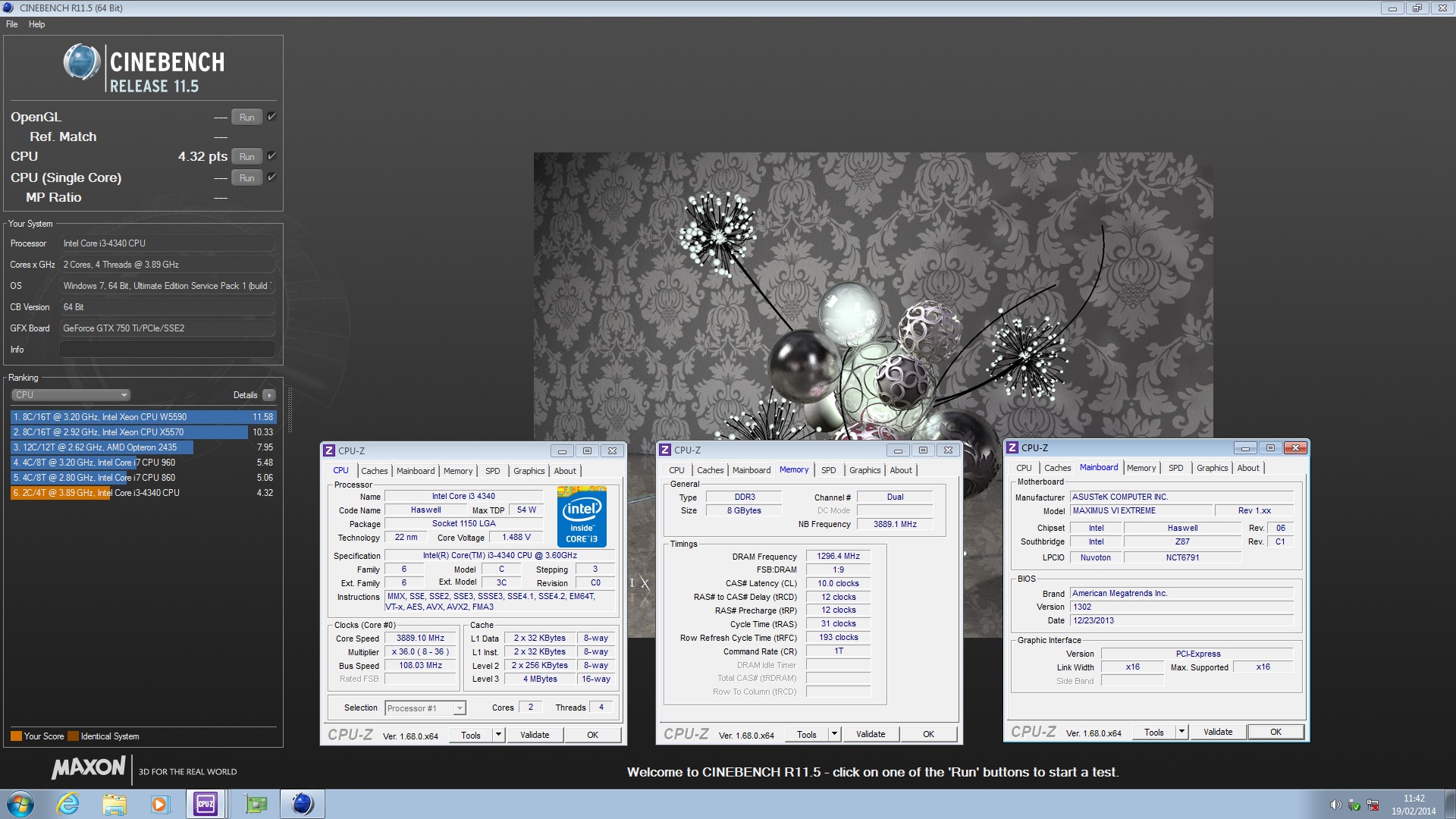Select ranking row AMD Opteron 2435

(143, 447)
